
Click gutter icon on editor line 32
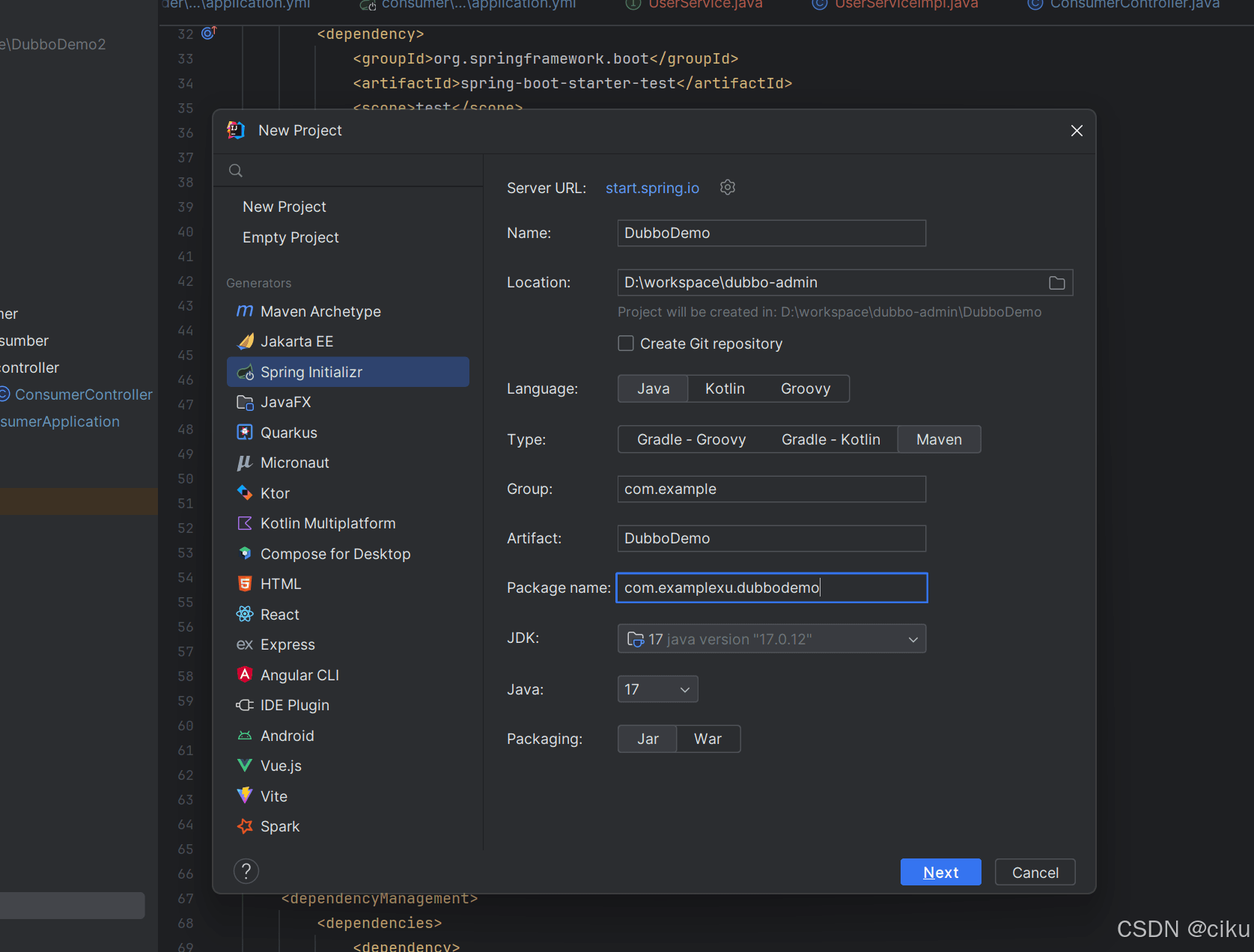tap(209, 33)
